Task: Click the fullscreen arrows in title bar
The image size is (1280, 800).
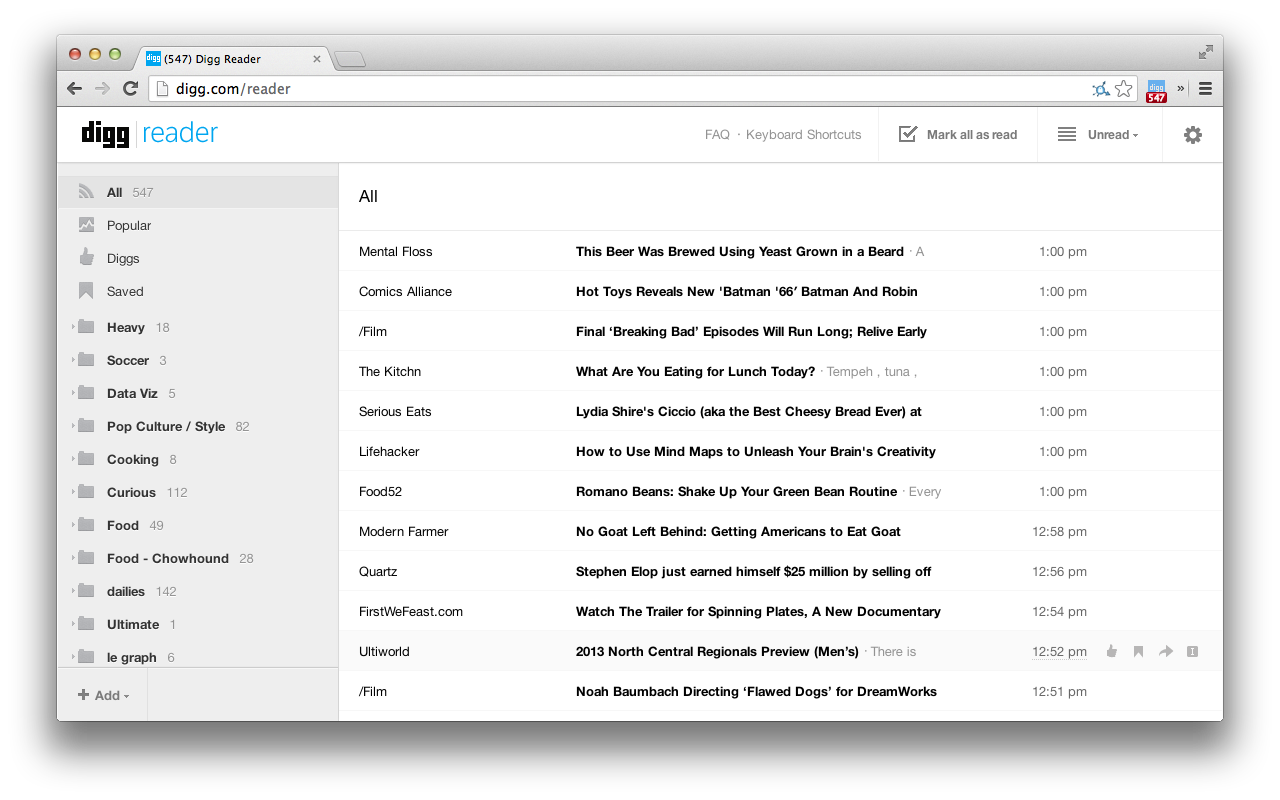Action: coord(1206,52)
